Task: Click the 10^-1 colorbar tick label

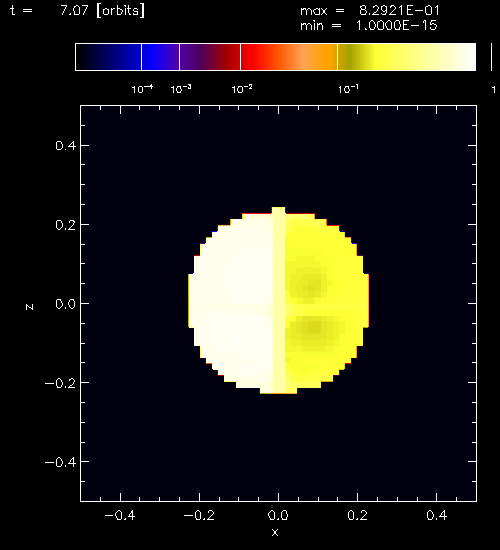Action: coord(348,89)
